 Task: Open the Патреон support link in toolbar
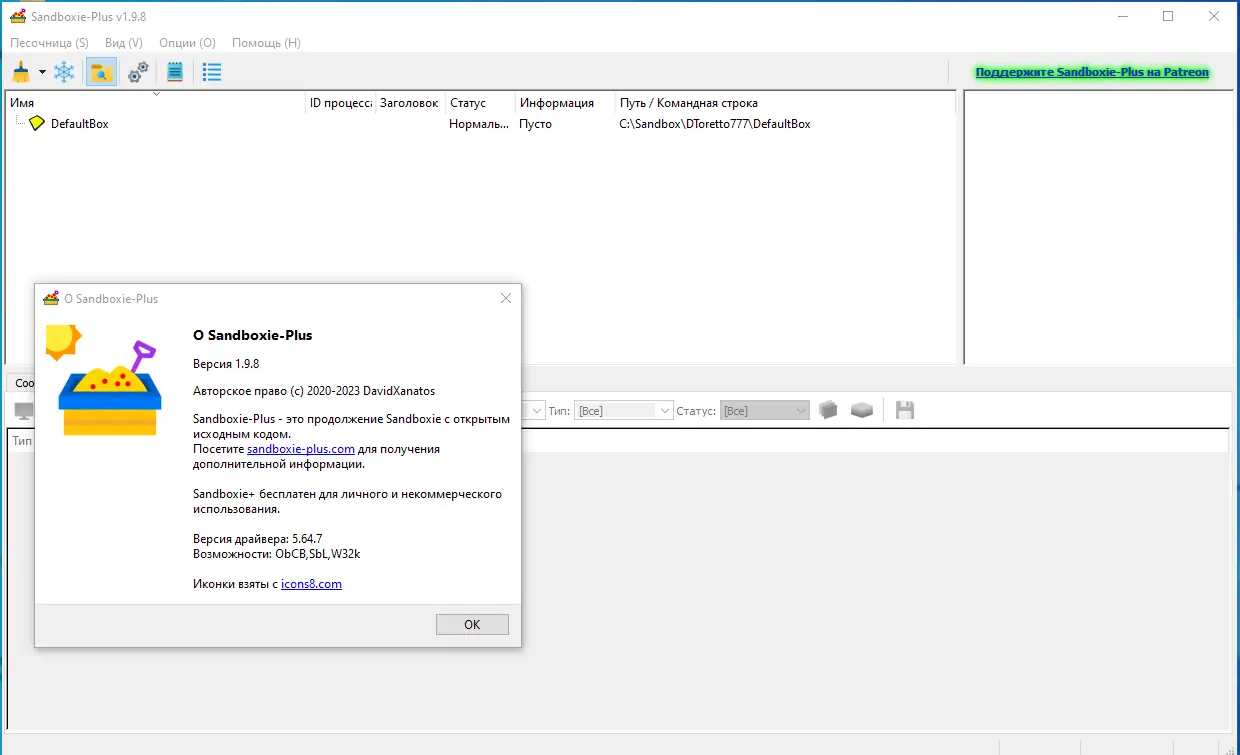1092,72
